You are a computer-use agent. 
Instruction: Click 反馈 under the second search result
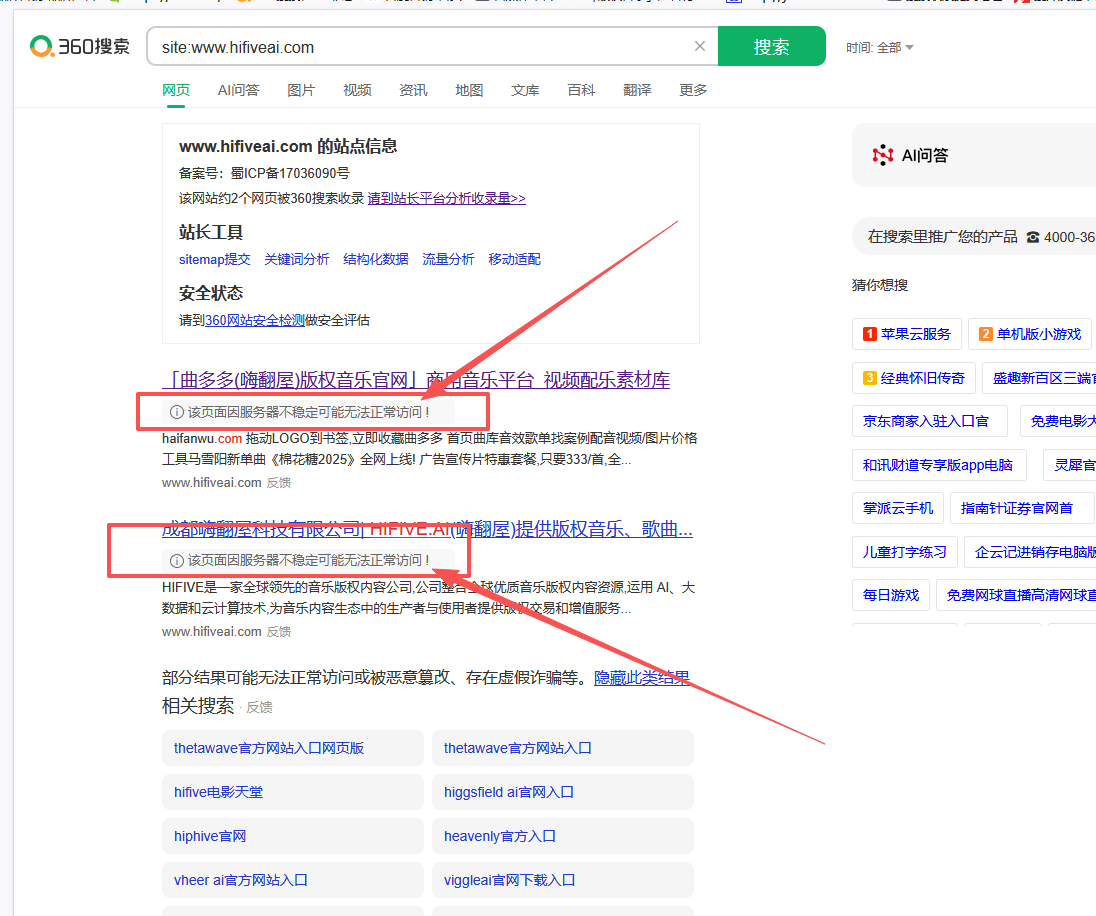[x=279, y=631]
